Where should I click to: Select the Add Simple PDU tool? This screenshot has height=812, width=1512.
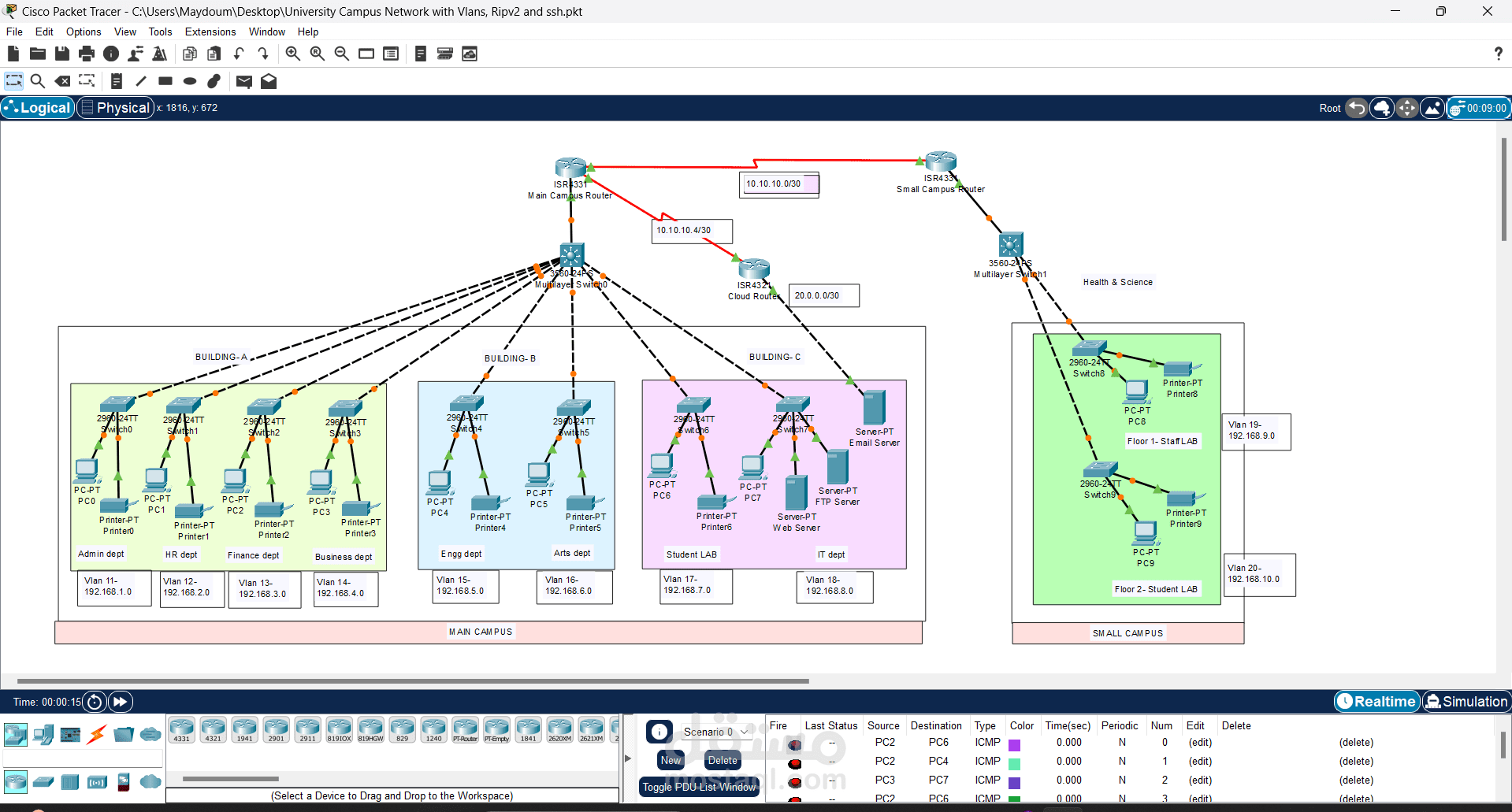243,81
